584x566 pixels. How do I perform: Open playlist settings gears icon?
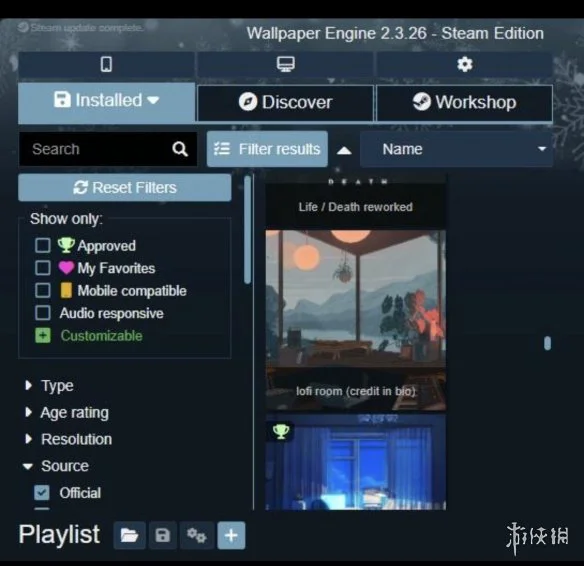click(197, 535)
